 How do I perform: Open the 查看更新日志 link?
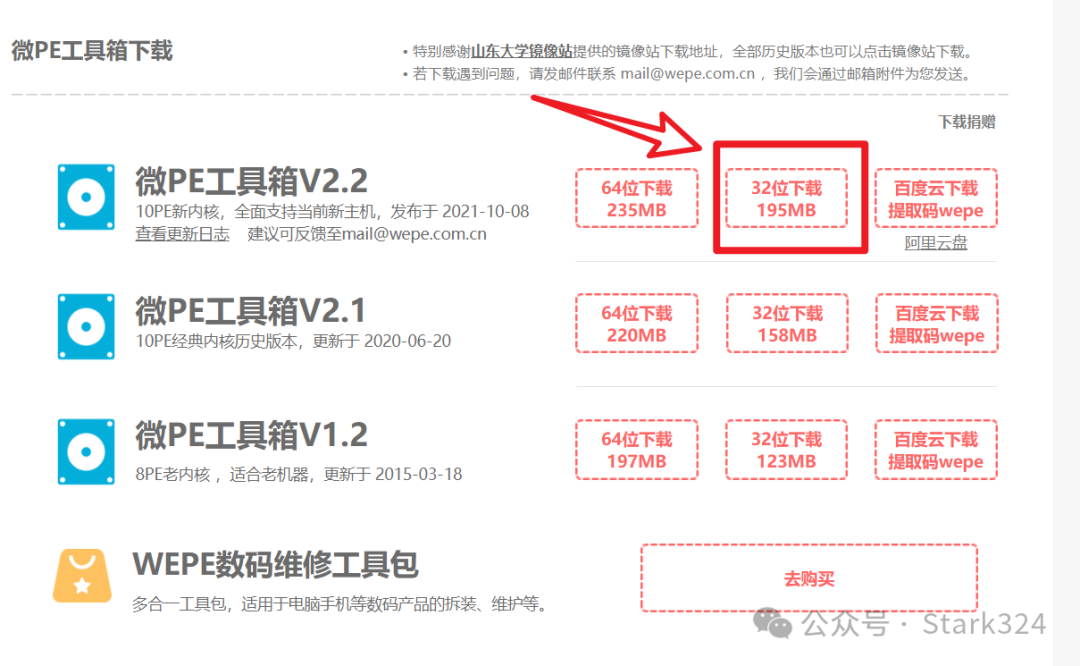click(x=182, y=234)
